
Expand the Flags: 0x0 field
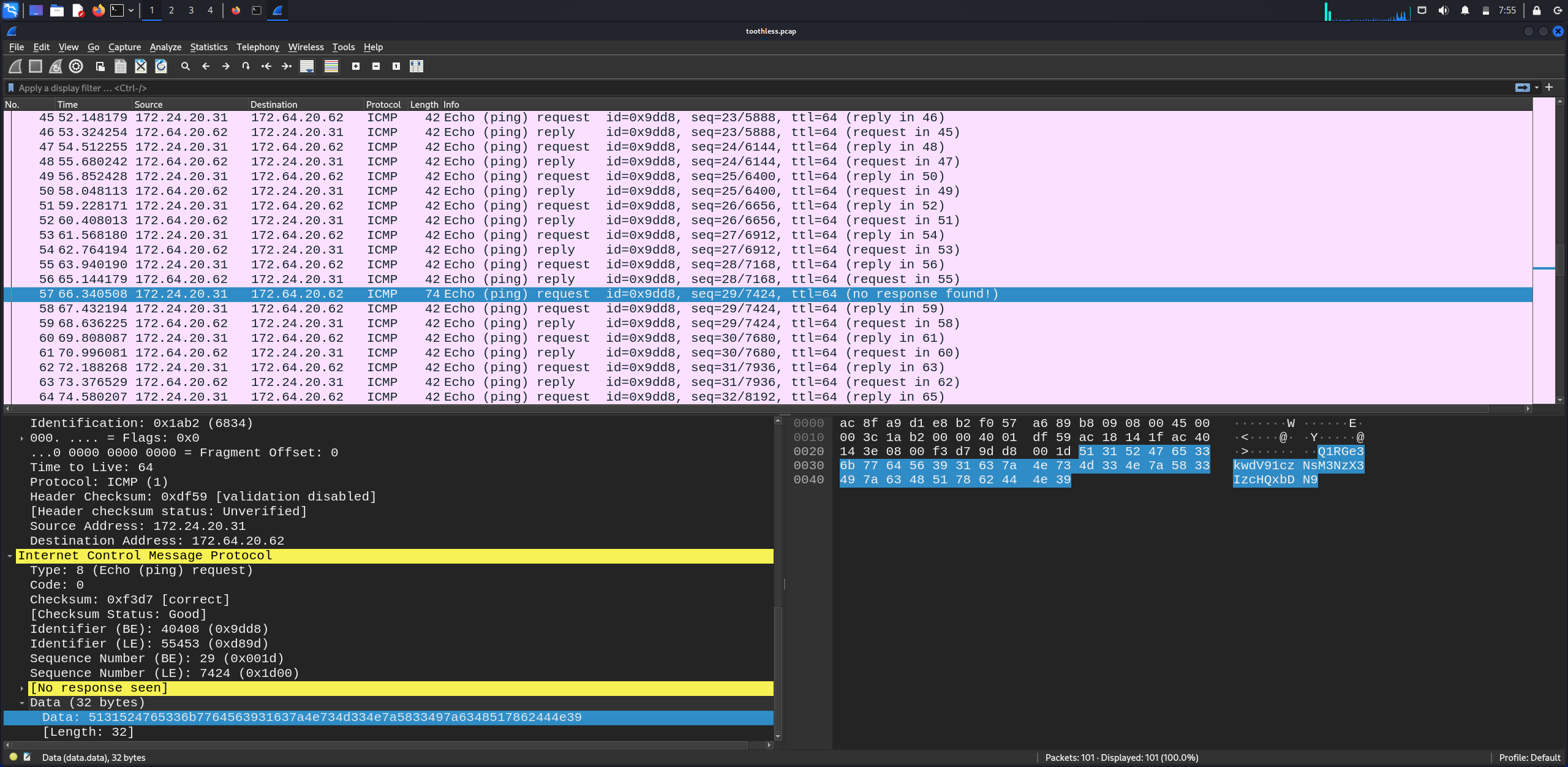[22, 439]
